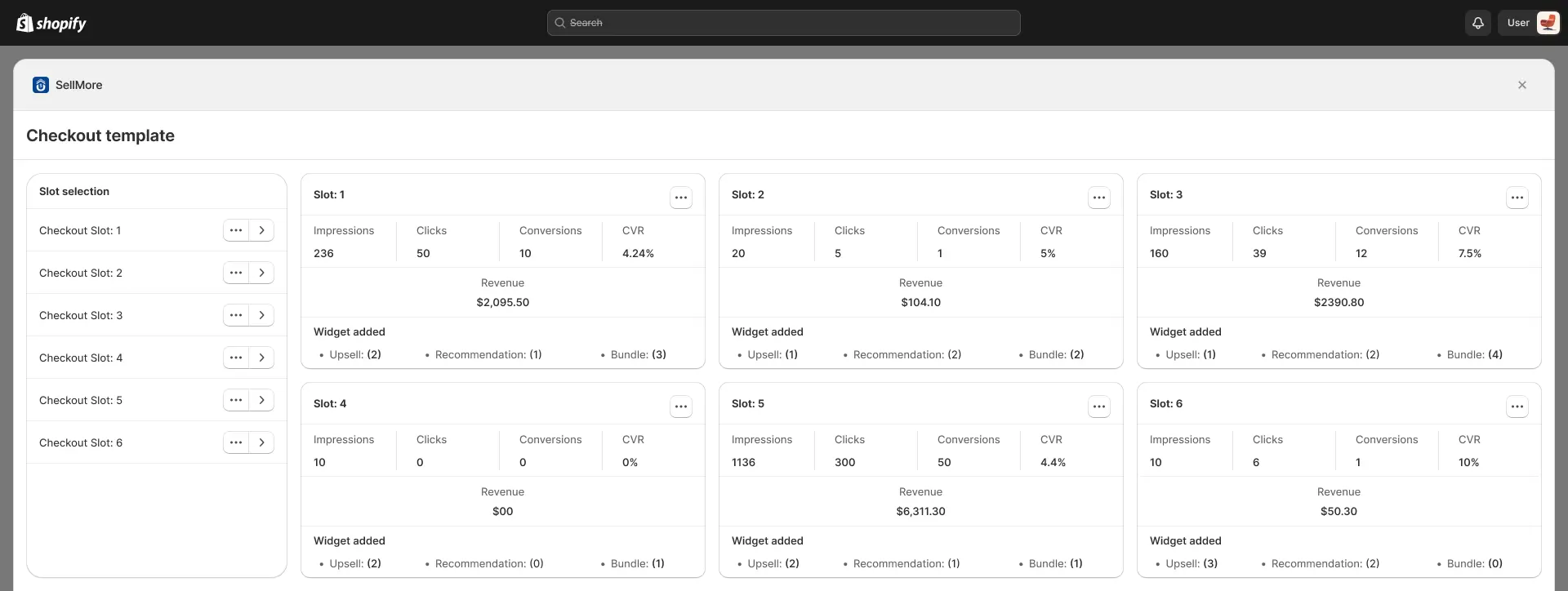Click the user avatar picture
Screen dimensions: 1568x591
1547,23
